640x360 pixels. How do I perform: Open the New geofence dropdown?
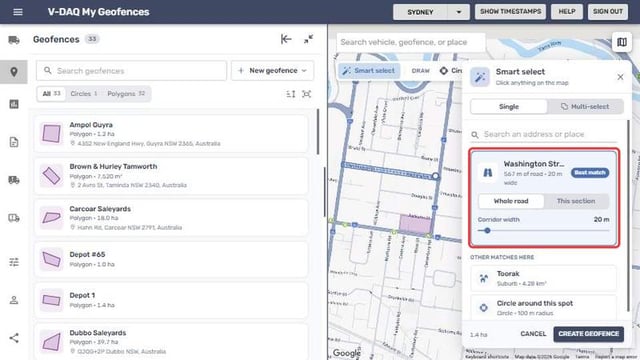pyautogui.click(x=273, y=71)
